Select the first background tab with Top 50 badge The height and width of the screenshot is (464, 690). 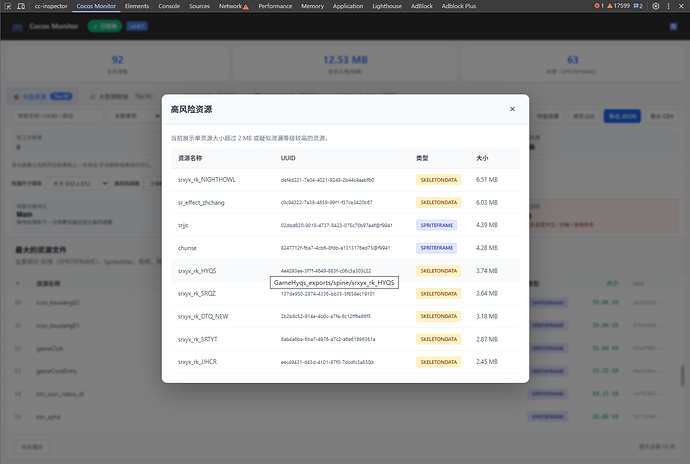[43, 96]
